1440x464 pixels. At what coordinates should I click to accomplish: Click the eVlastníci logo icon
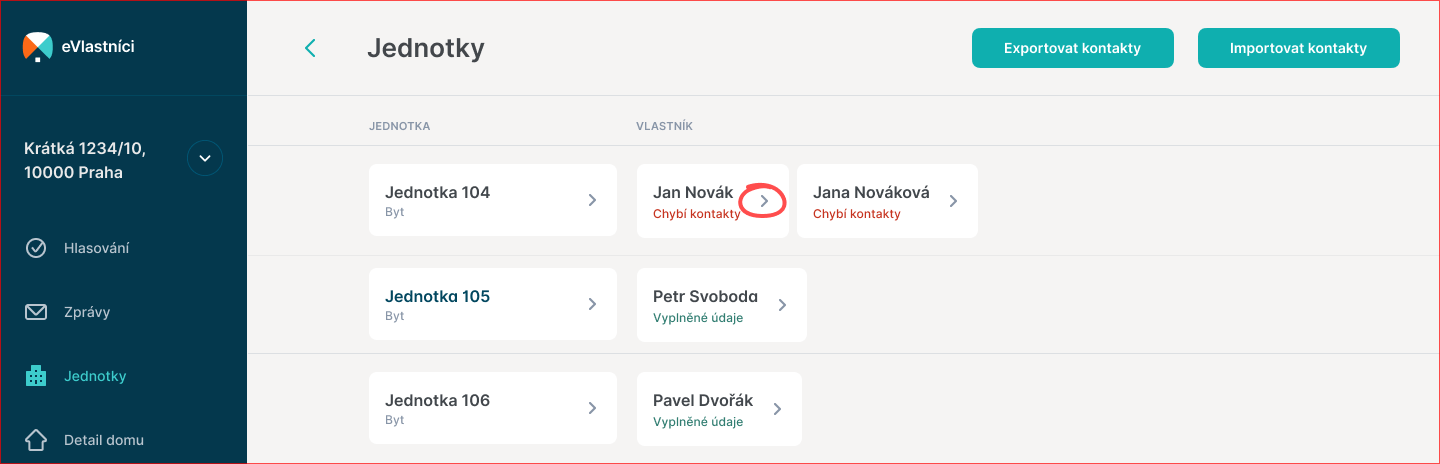[x=37, y=46]
